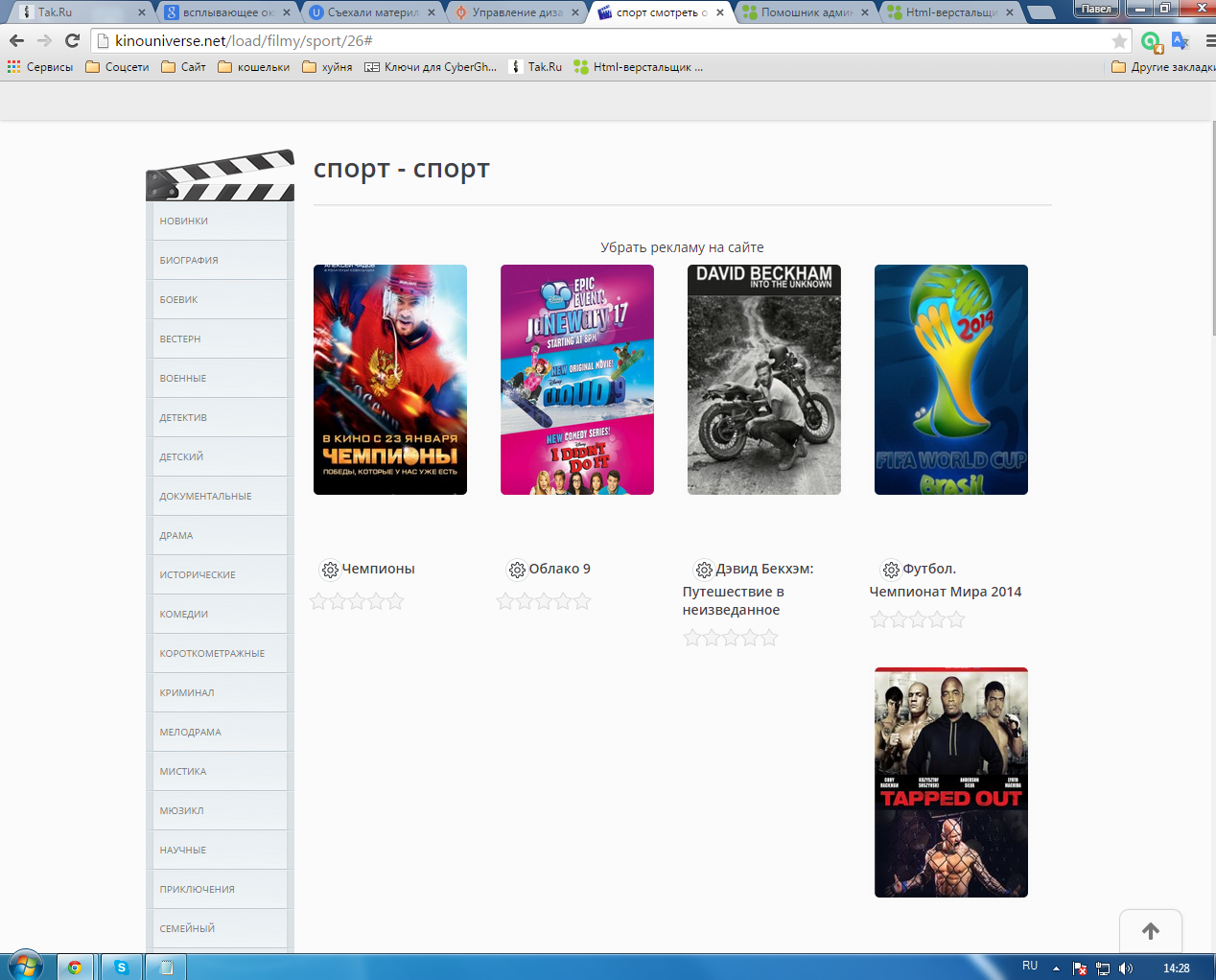Image resolution: width=1216 pixels, height=980 pixels.
Task: Select the Боевик category in sidebar
Action: point(178,299)
